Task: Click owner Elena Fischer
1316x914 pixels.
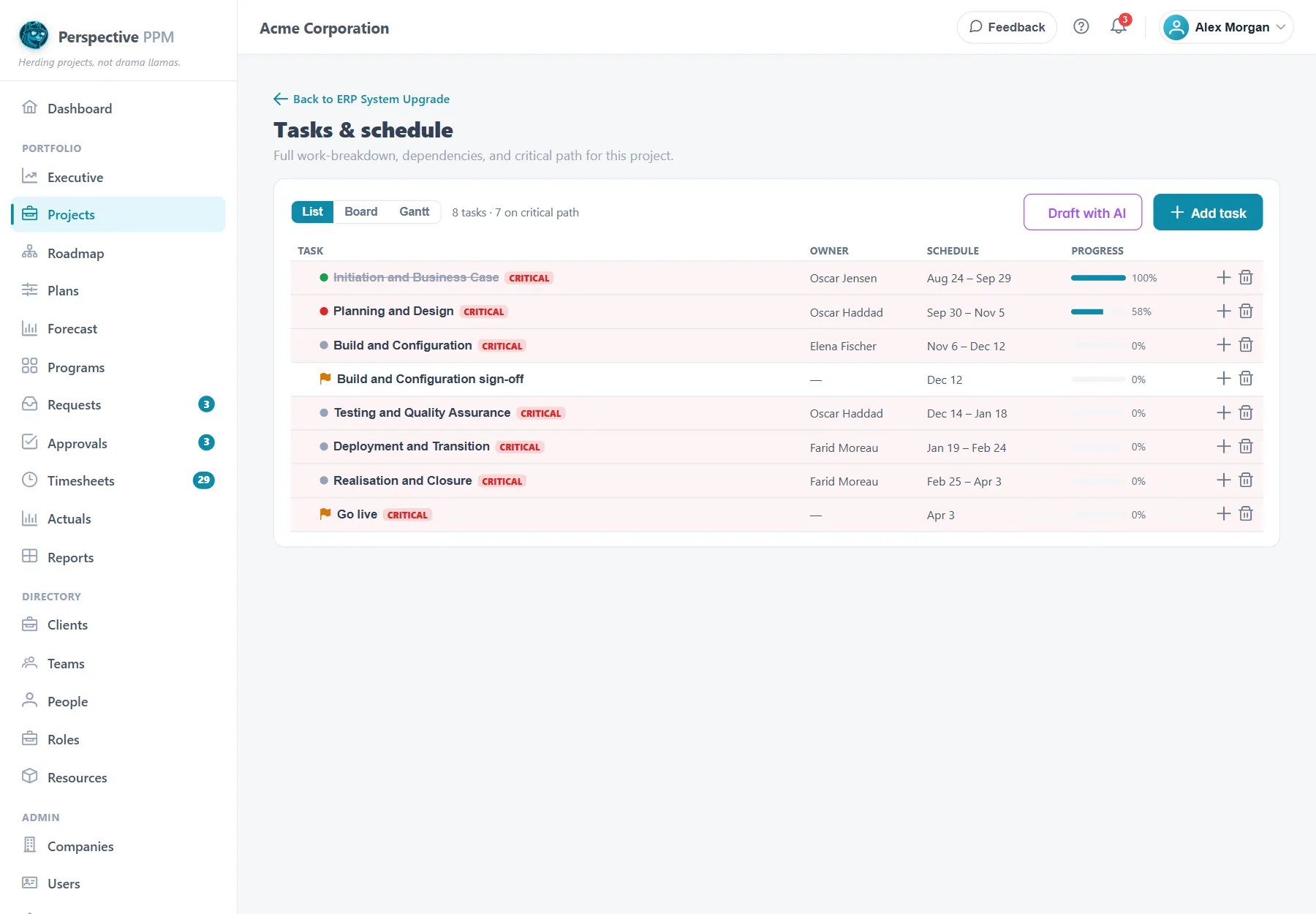Action: click(x=843, y=346)
